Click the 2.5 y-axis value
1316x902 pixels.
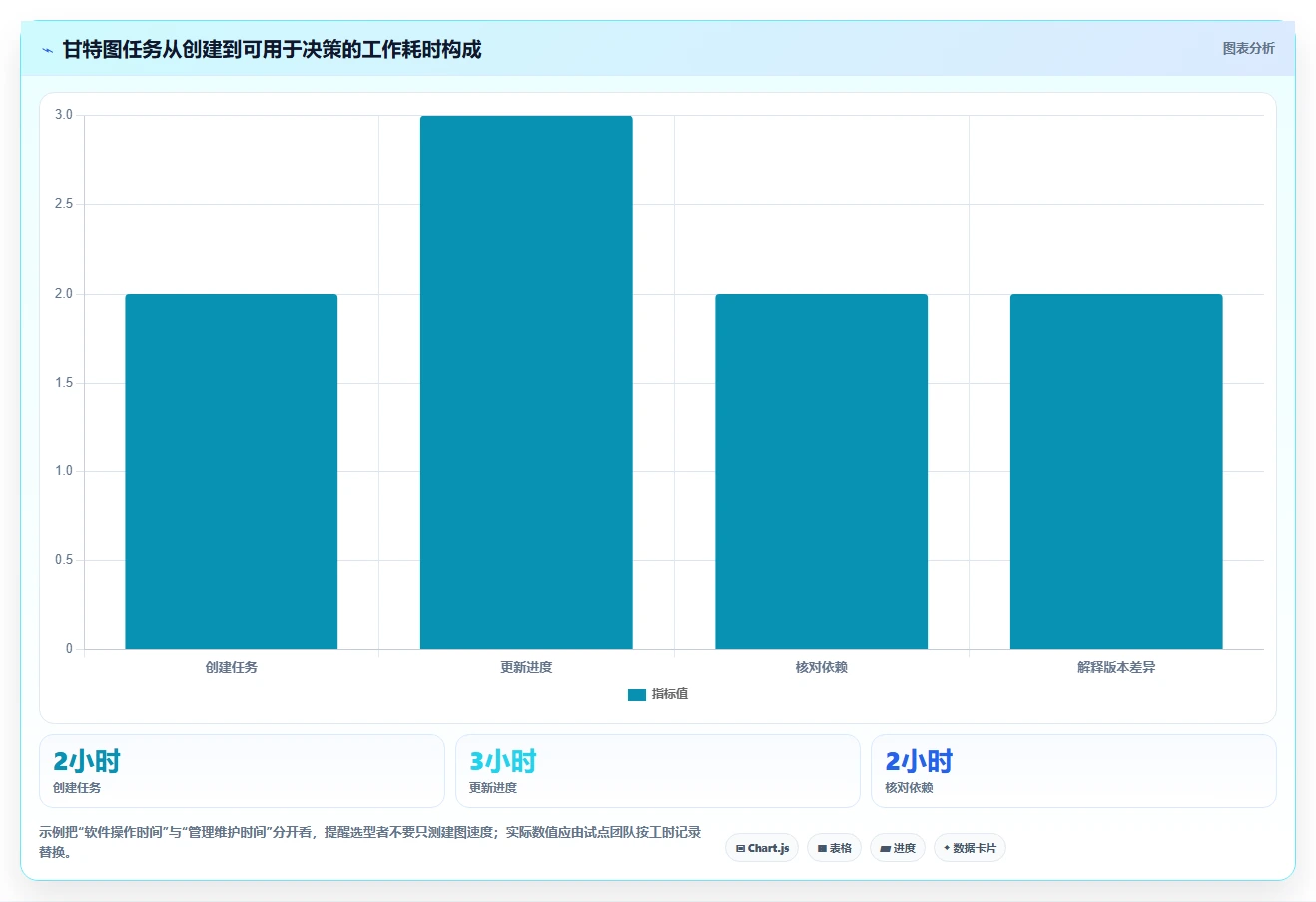tap(64, 204)
